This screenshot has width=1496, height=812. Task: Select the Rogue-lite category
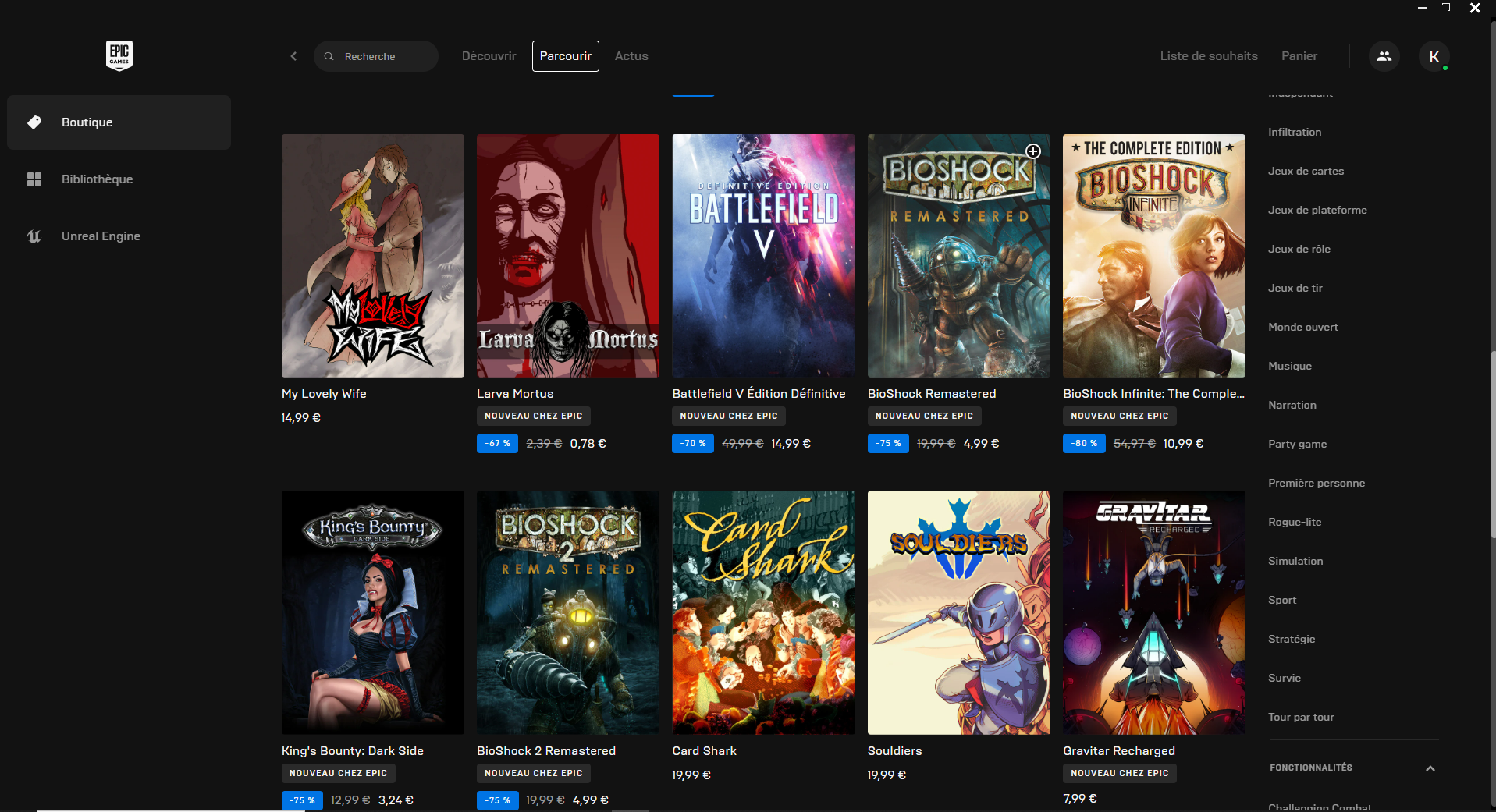pyautogui.click(x=1295, y=521)
